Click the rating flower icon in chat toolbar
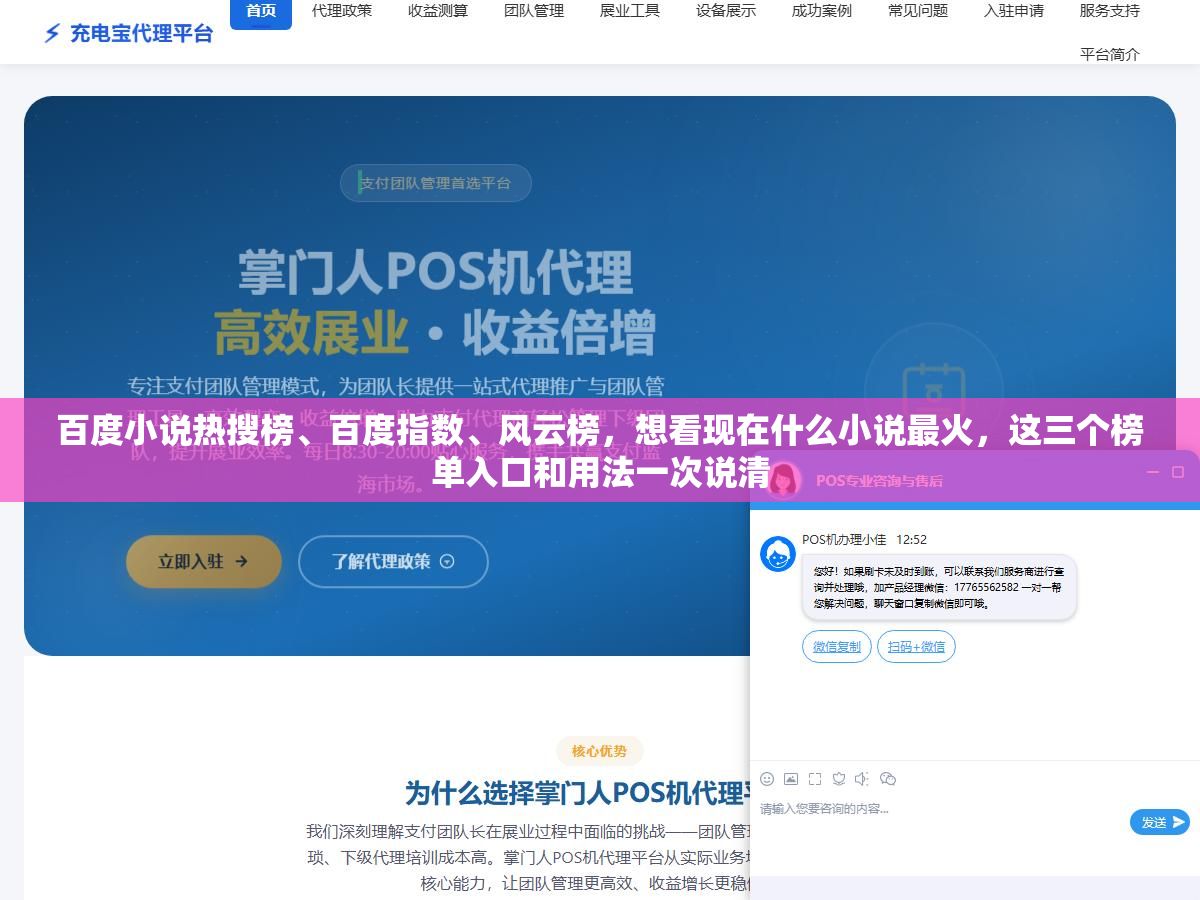Image resolution: width=1200 pixels, height=900 pixels. tap(839, 779)
